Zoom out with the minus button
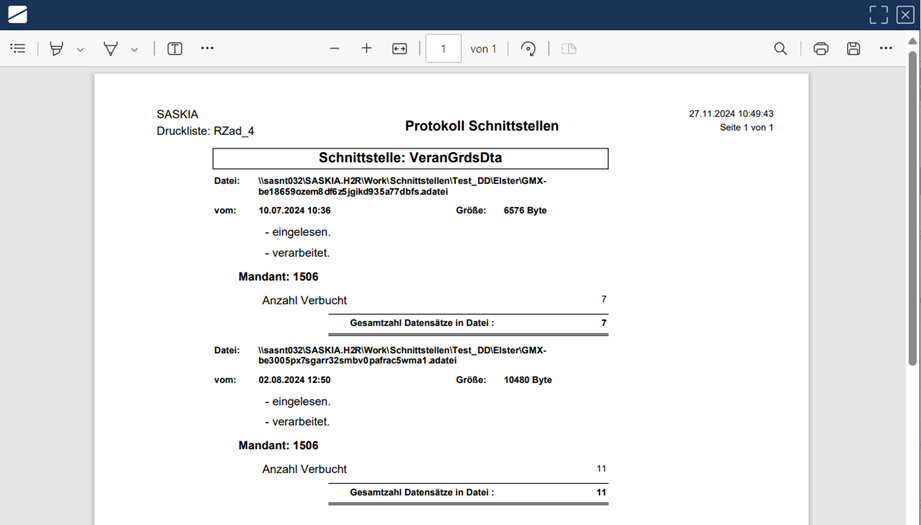The height and width of the screenshot is (525, 921). tap(335, 48)
